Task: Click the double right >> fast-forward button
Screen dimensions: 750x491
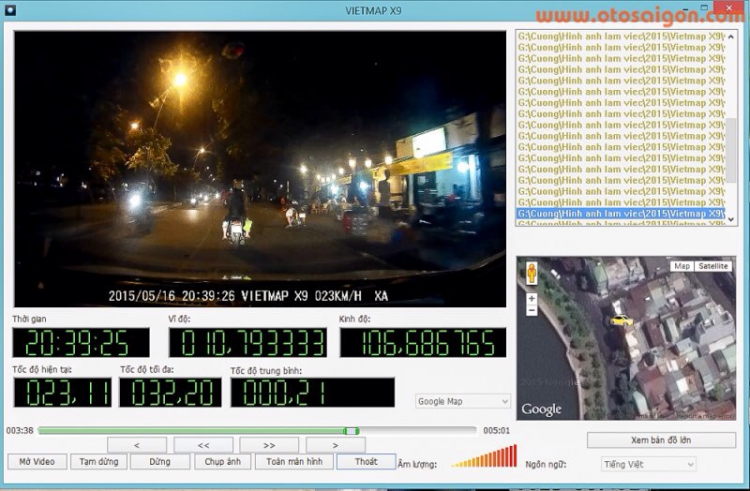Action: pyautogui.click(x=269, y=445)
